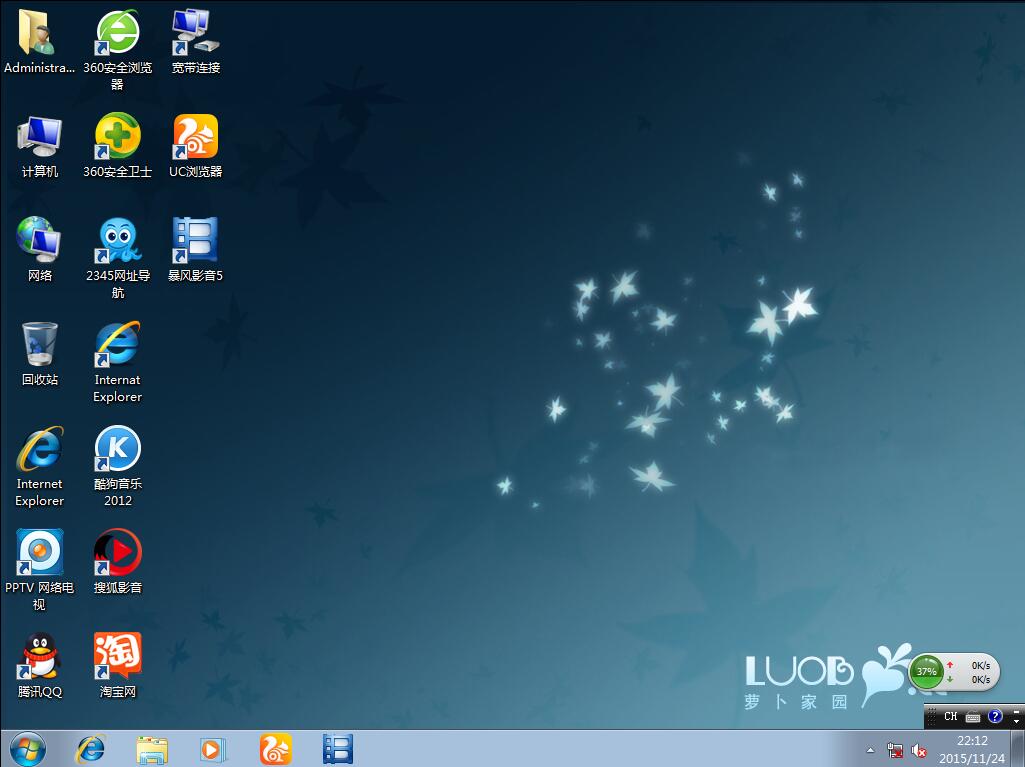Open the clock showing 22:12 and 2015/11/24
Image resolution: width=1025 pixels, height=767 pixels.
point(972,749)
